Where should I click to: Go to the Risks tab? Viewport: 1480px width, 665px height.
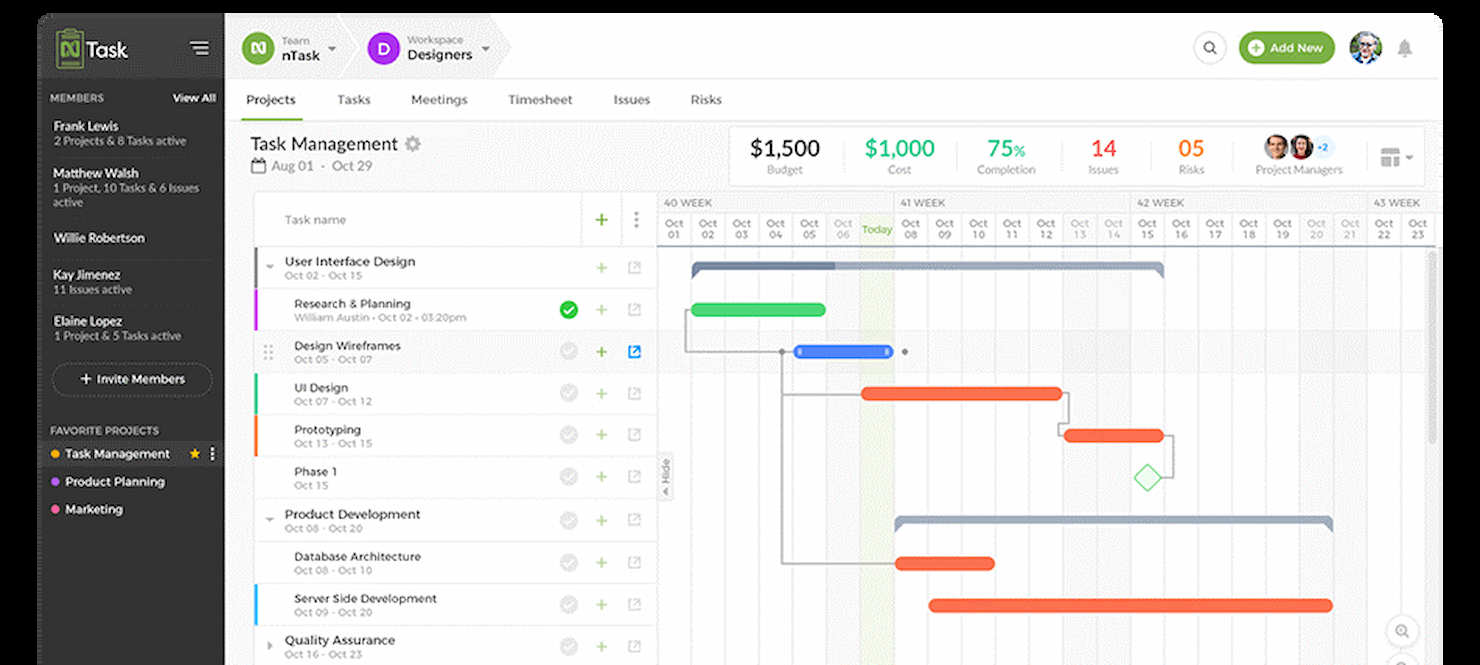706,100
